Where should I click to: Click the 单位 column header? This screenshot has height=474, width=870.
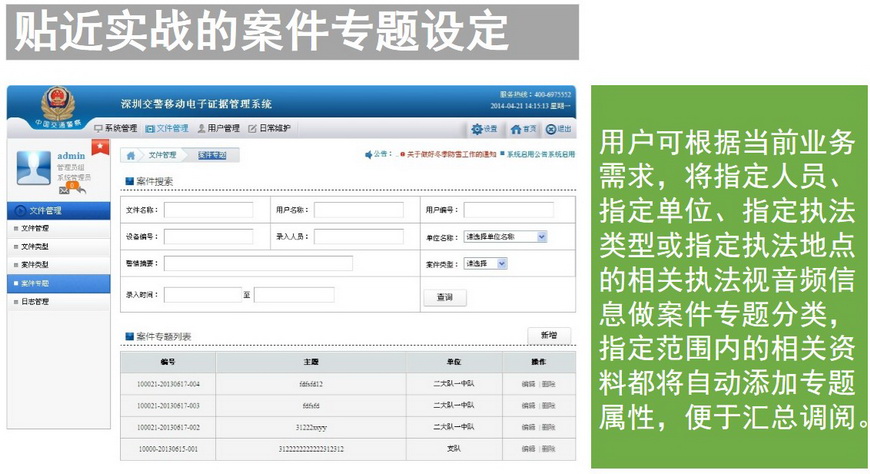tap(454, 362)
